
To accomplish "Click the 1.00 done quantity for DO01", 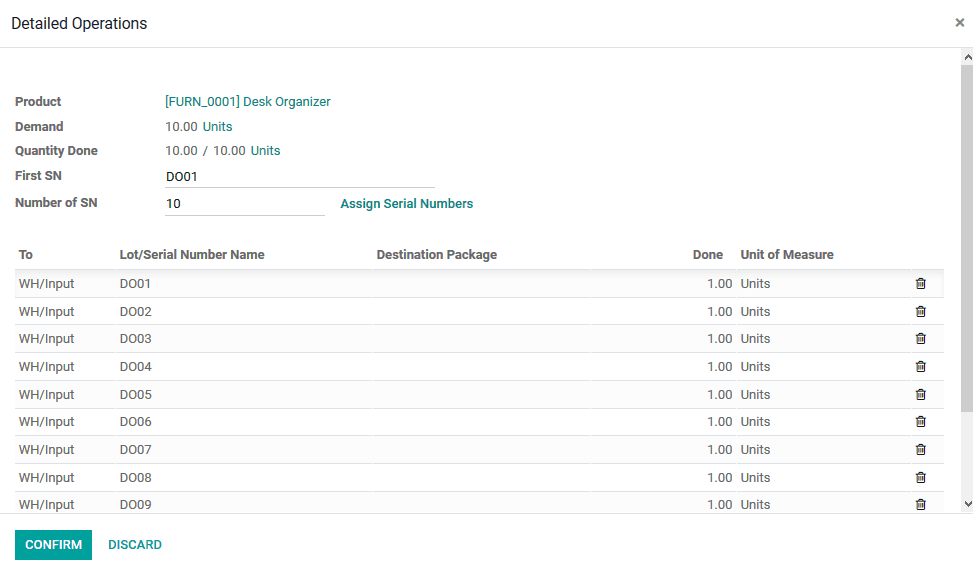I will coord(719,284).
